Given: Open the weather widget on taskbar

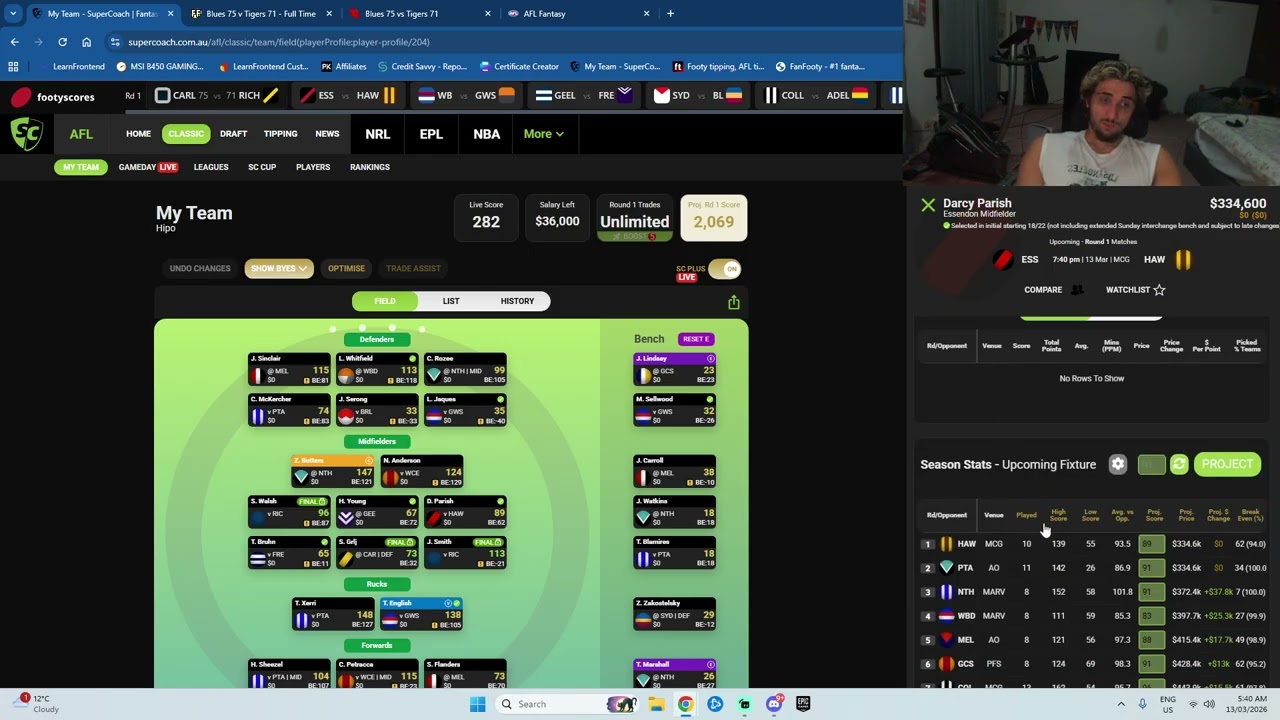Looking at the screenshot, I should (34, 704).
